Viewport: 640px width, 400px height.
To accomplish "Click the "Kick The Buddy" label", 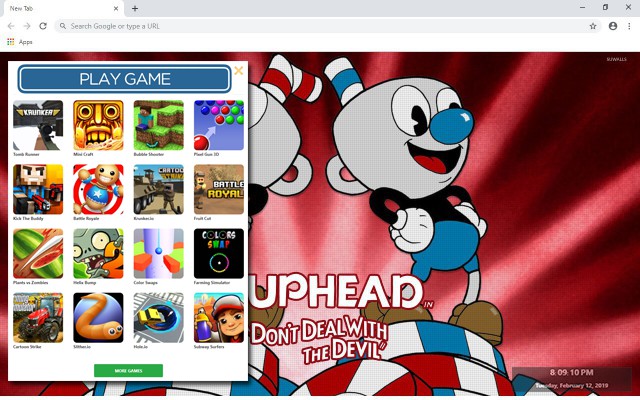I will tap(28, 218).
